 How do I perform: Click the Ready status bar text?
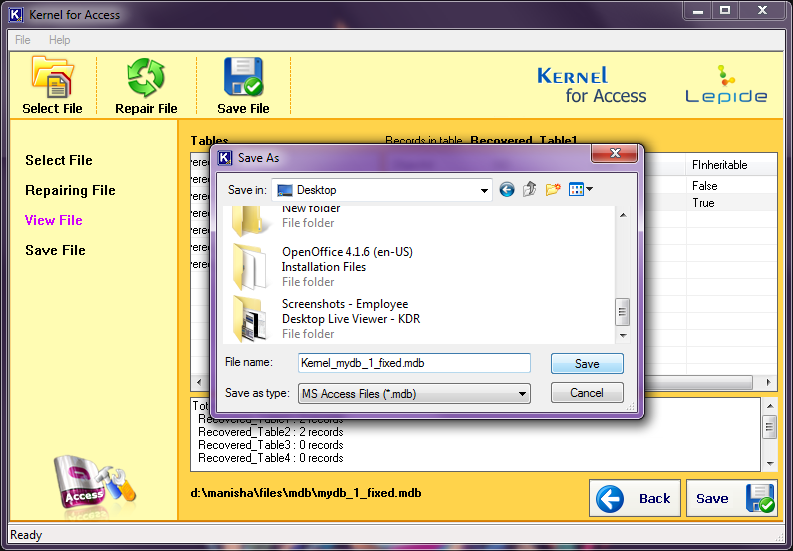pos(26,535)
